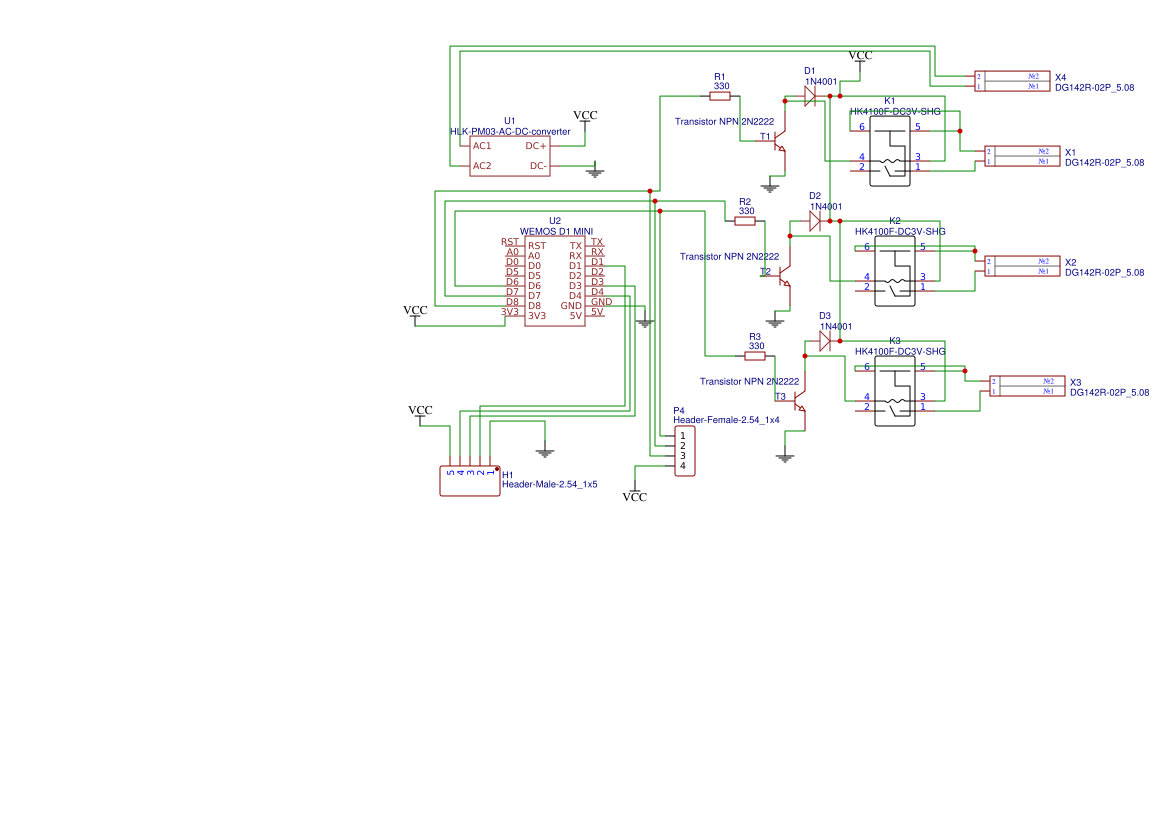Click header H1 Header-Male-2.54 1x5 symbol

coord(468,480)
